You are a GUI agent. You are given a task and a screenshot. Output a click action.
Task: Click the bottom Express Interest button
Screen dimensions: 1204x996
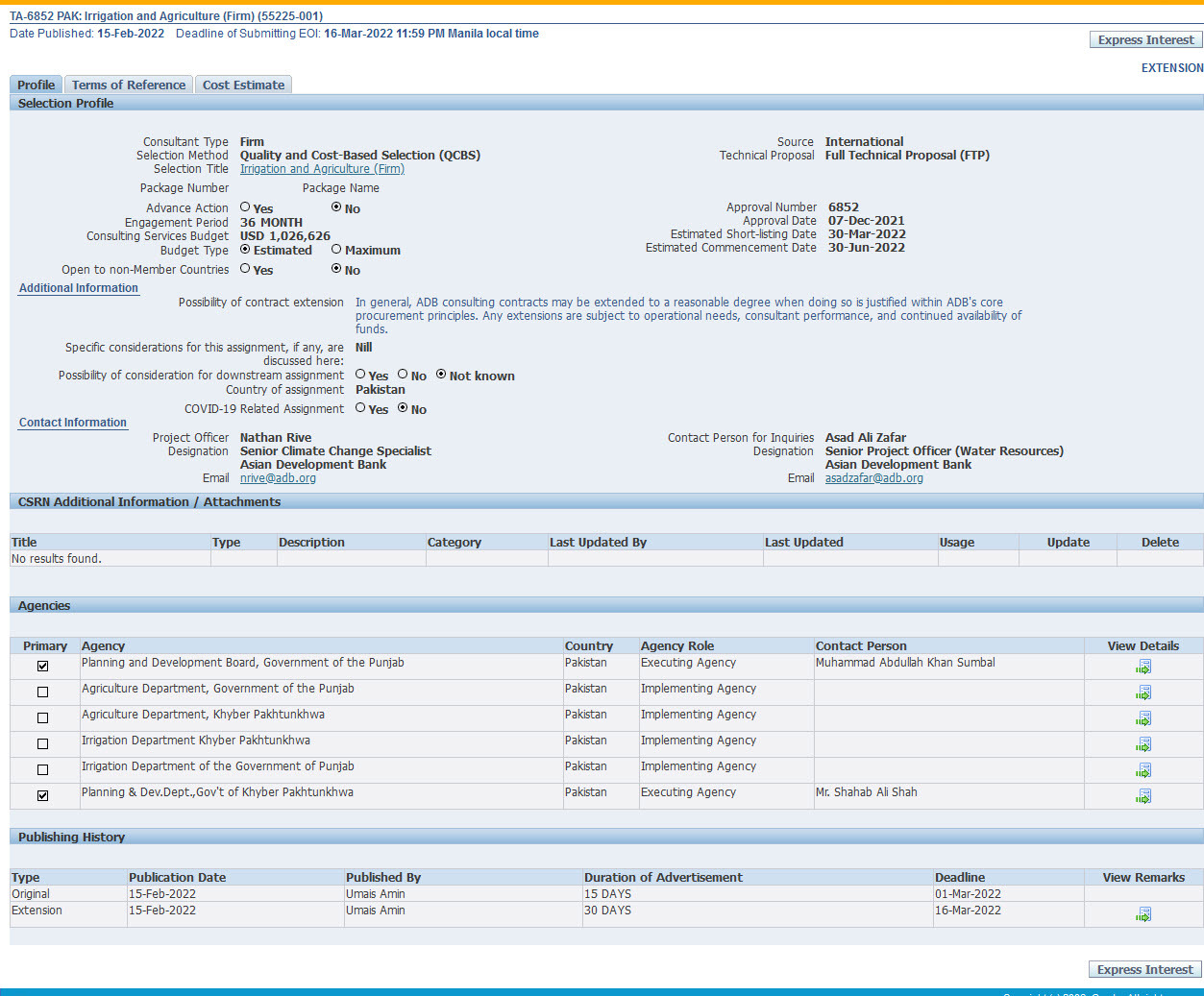[x=1145, y=969]
